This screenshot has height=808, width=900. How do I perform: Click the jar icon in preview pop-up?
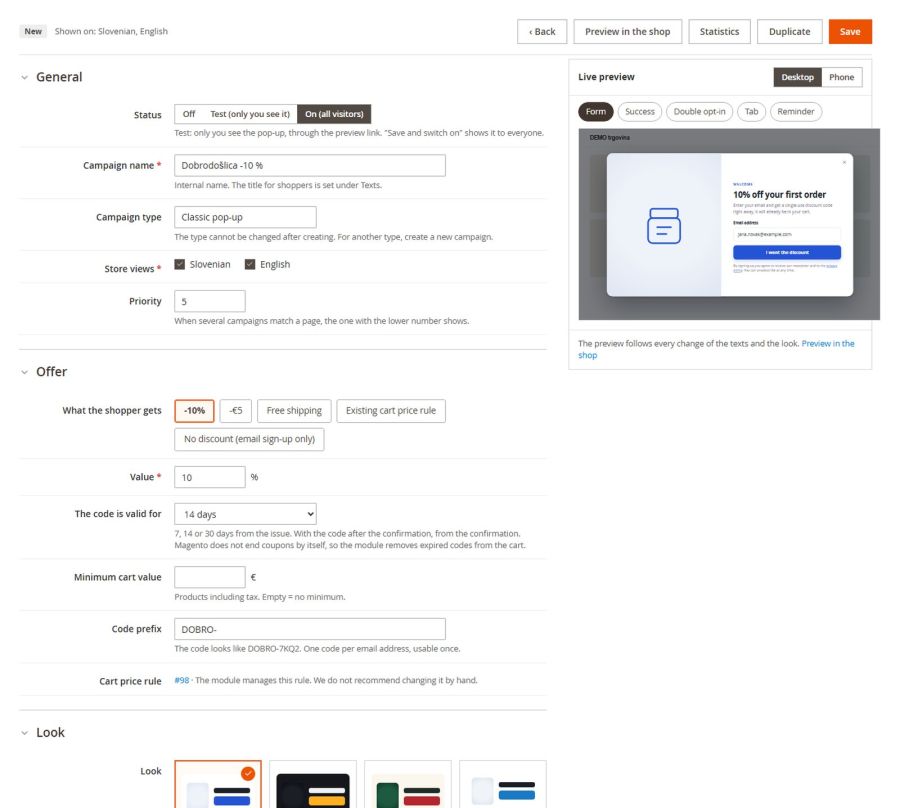click(664, 226)
